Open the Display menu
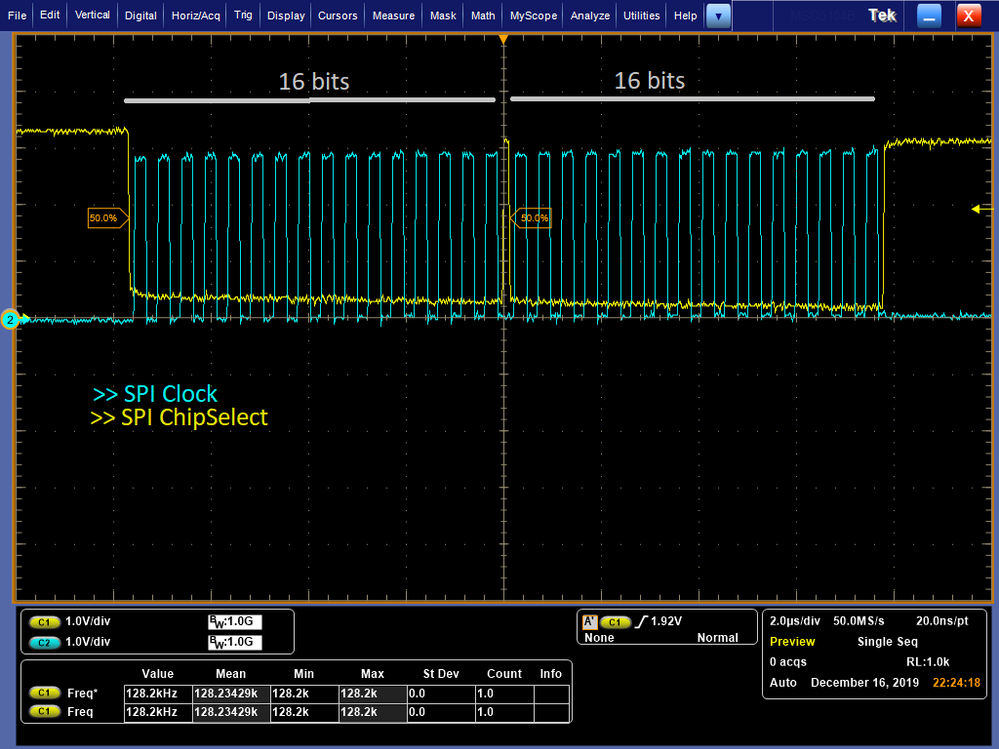 (x=286, y=15)
